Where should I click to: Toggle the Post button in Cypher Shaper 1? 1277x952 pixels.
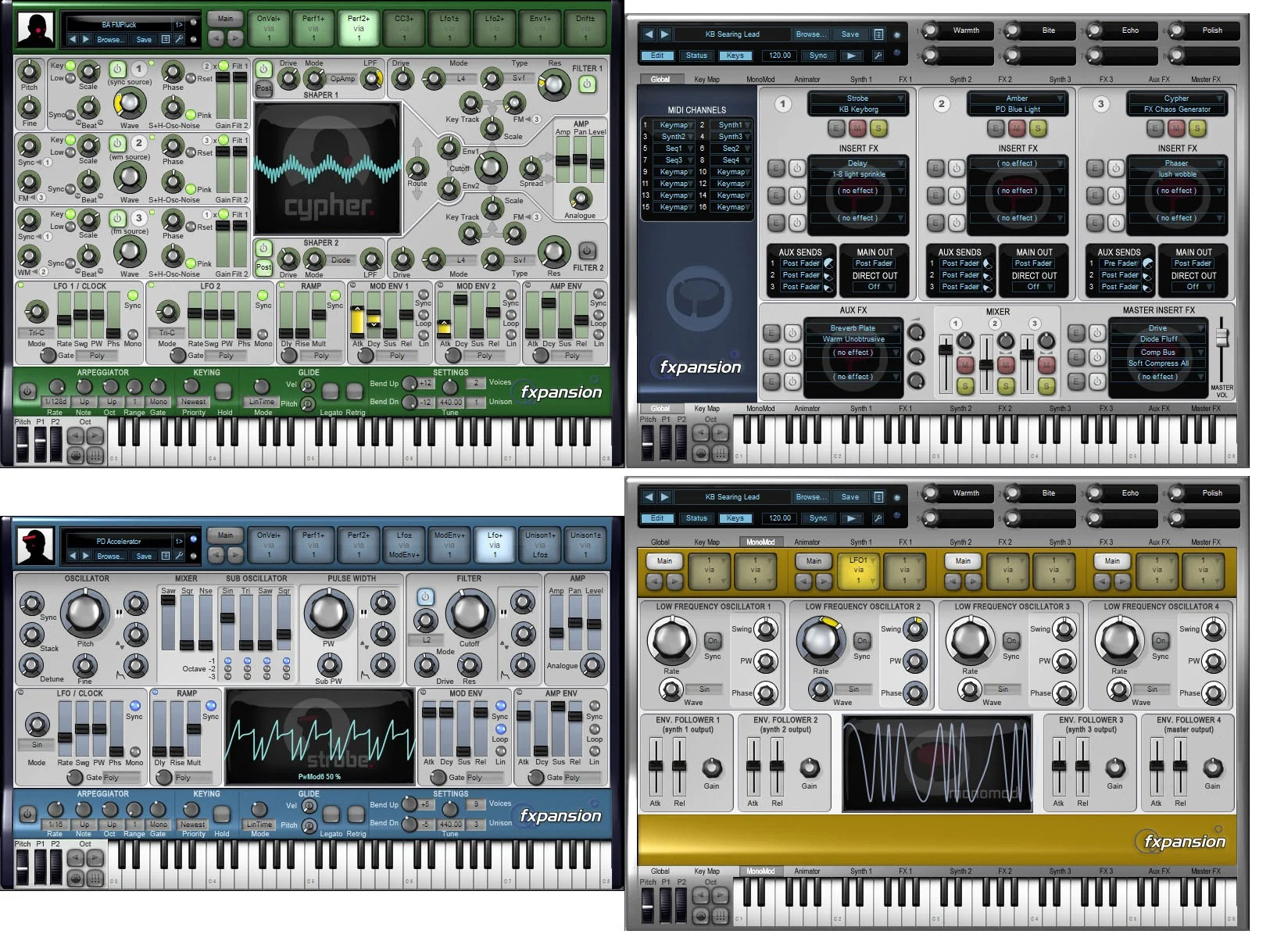click(264, 88)
